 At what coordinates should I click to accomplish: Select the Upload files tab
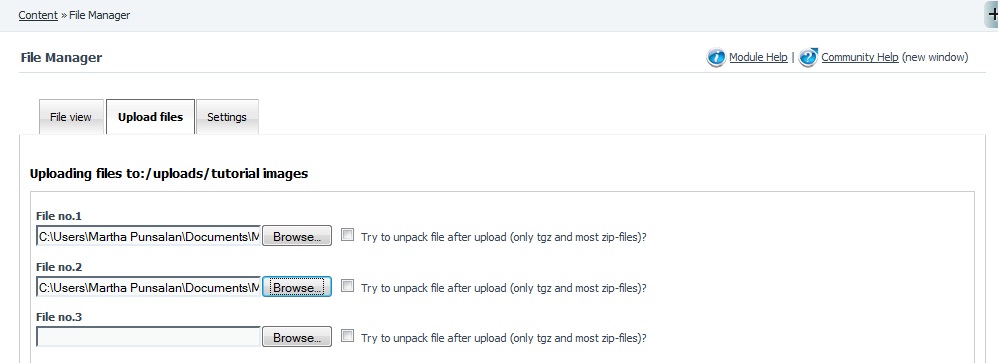[150, 117]
